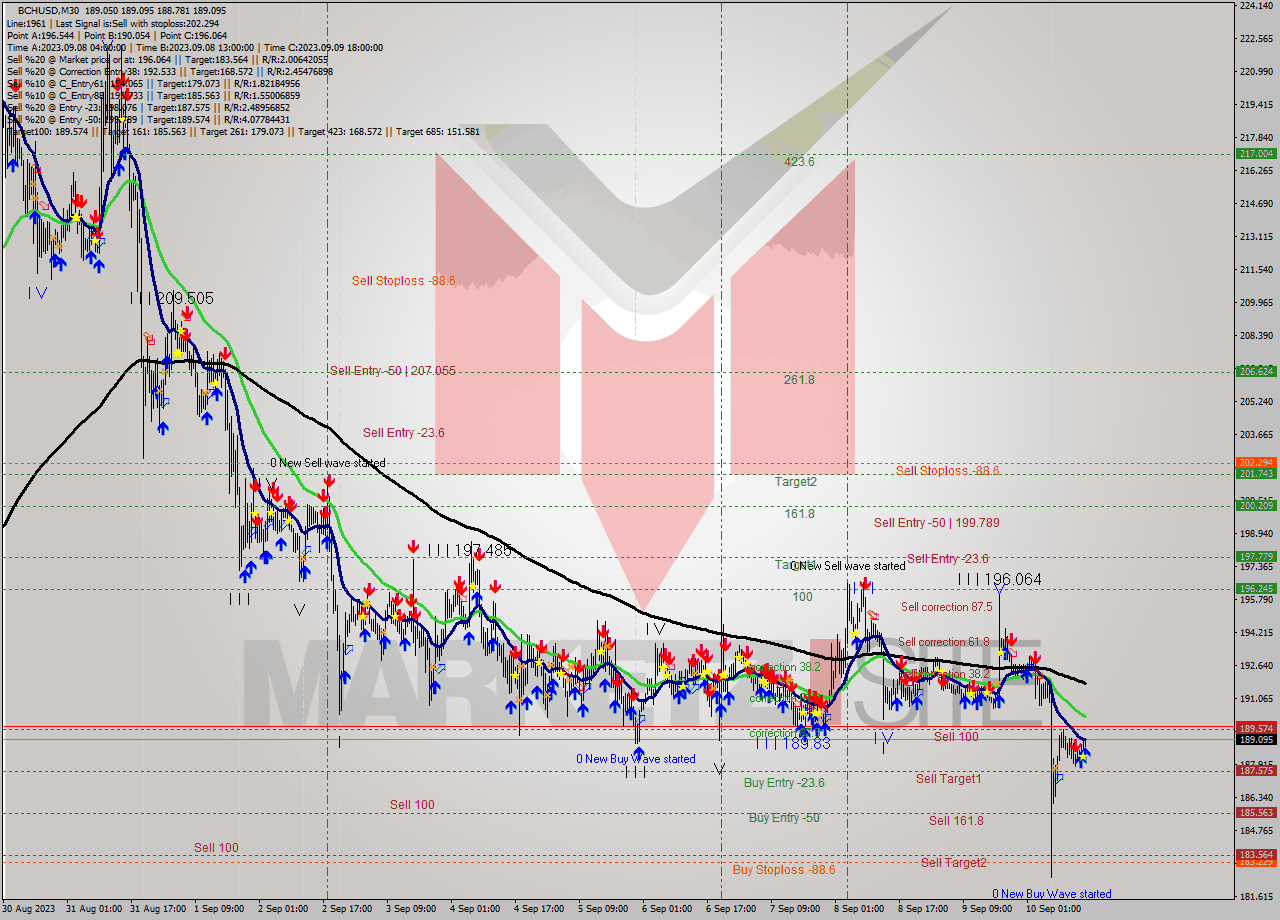Image resolution: width=1280 pixels, height=920 pixels.
Task: Click the orange 202.294 stoploss price tag
Action: point(1256,462)
